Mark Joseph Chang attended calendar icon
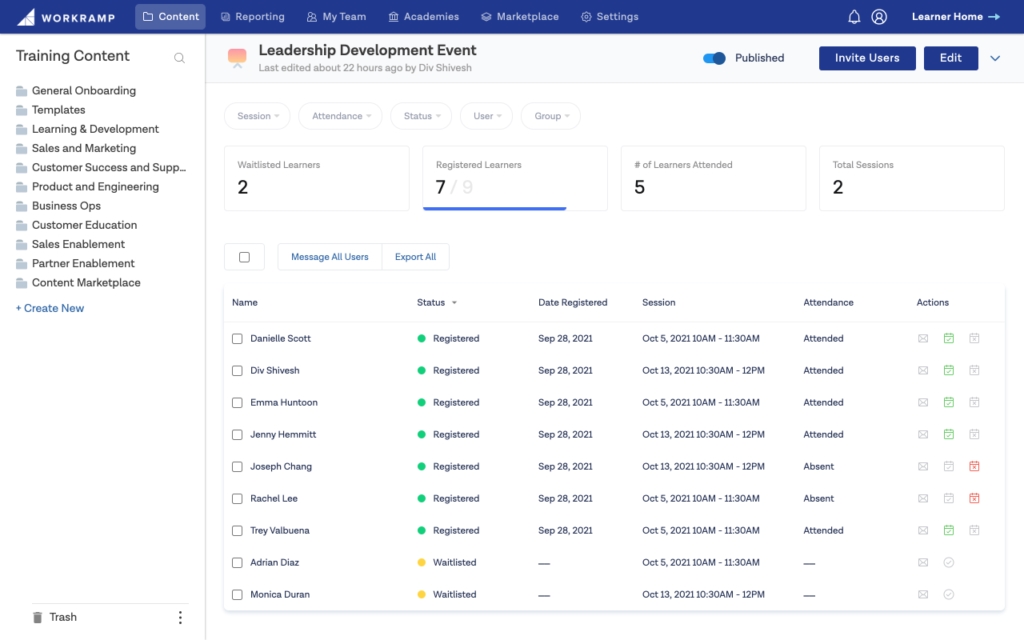This screenshot has height=640, width=1024. click(949, 466)
